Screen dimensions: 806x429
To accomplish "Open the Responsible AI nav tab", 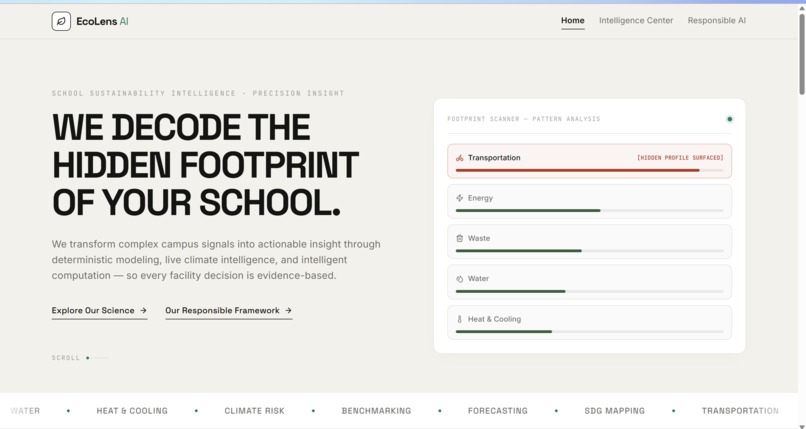I will (717, 21).
